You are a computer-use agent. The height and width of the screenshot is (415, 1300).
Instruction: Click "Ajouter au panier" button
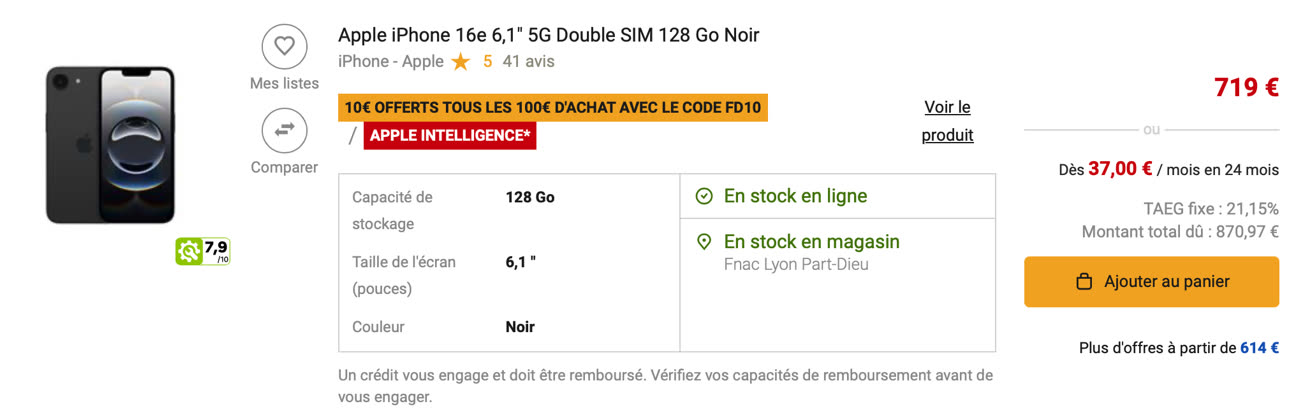(x=1151, y=282)
